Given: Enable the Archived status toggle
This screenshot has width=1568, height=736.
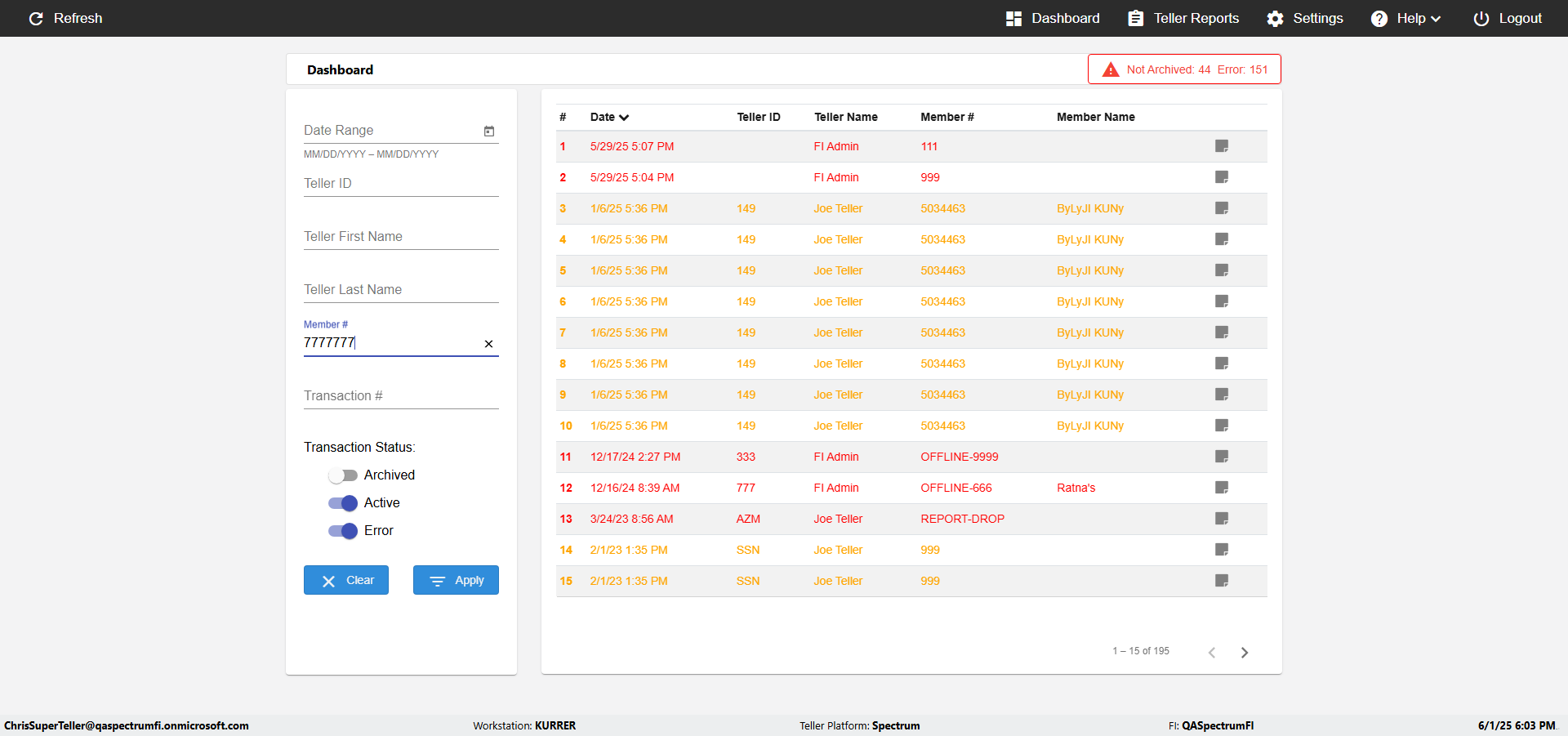Looking at the screenshot, I should click(x=343, y=475).
